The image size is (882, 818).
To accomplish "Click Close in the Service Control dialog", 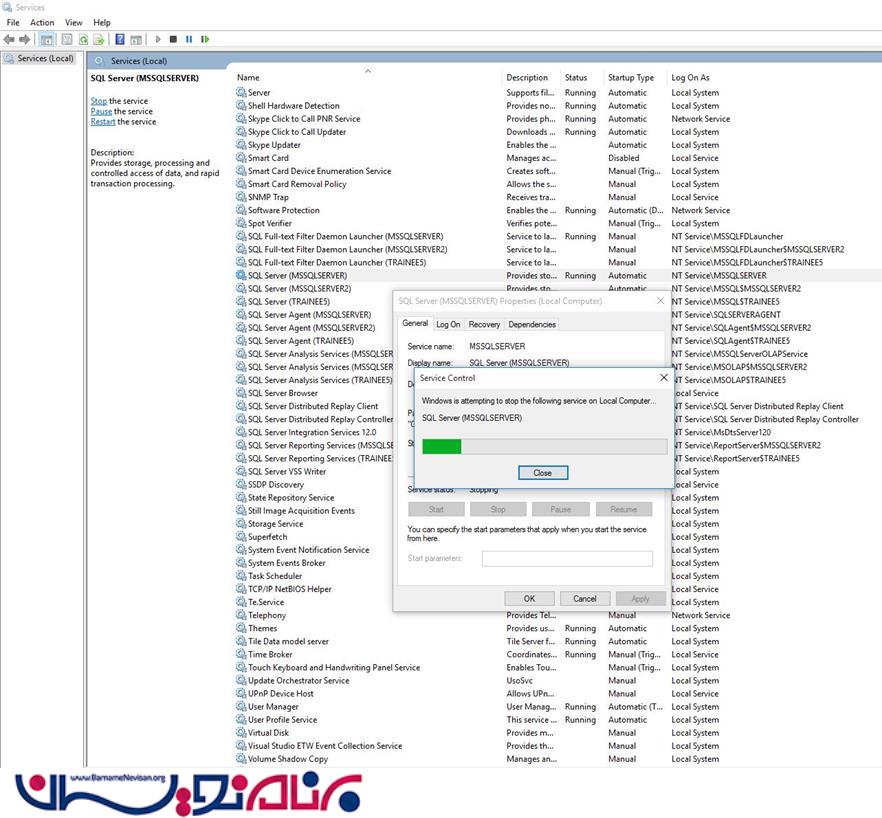I will point(542,472).
